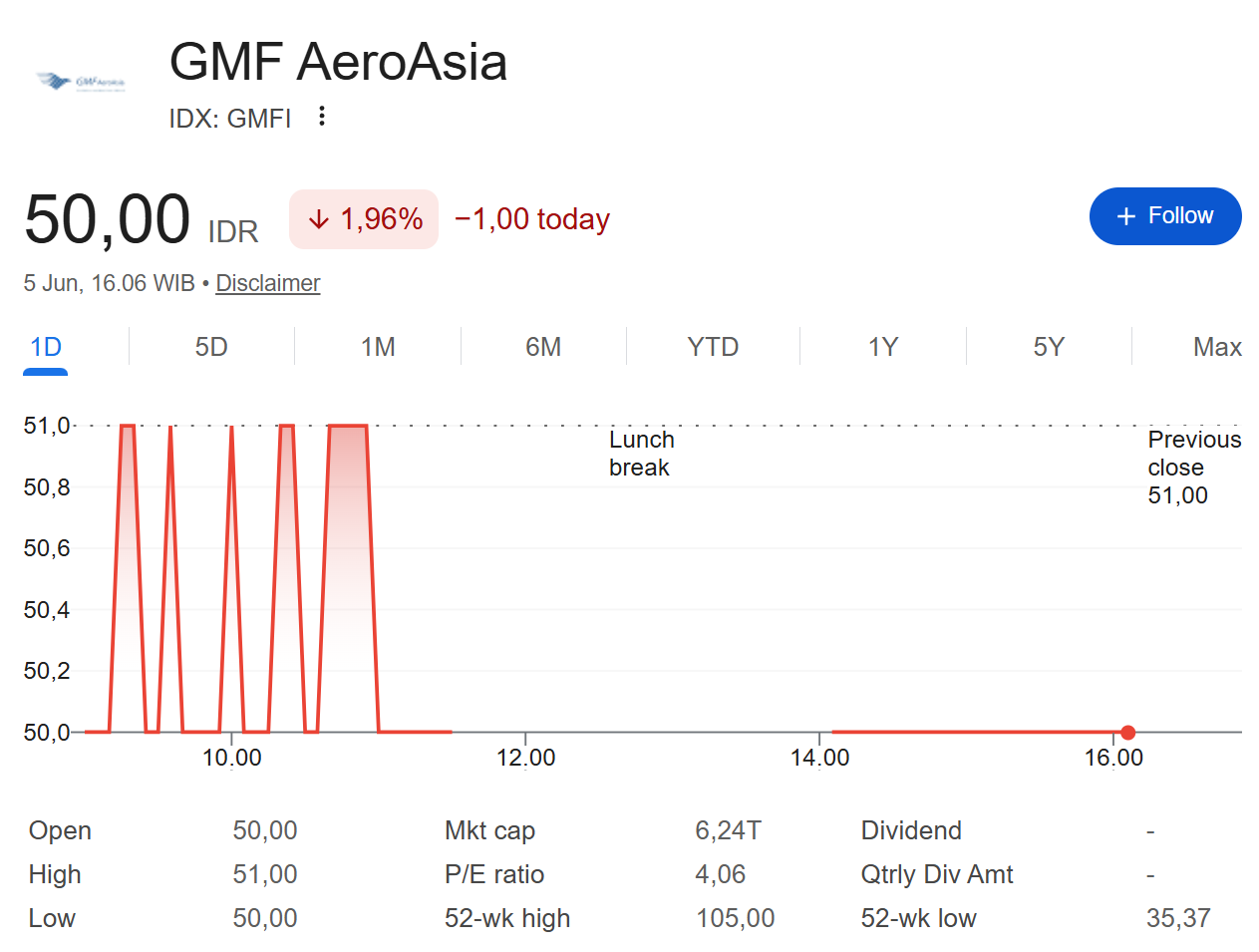
Task: Click the −1,00 today change text
Action: [532, 219]
